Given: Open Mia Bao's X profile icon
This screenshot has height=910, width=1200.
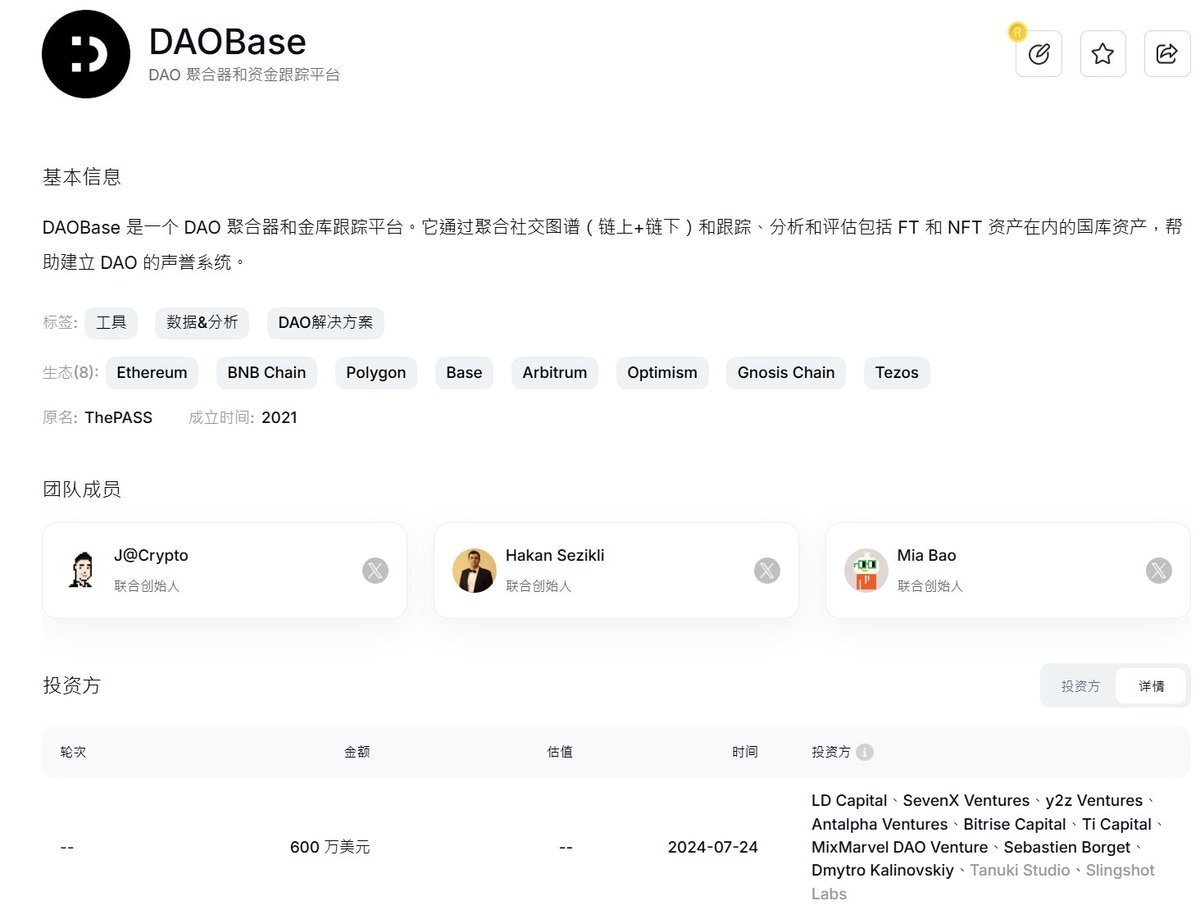Looking at the screenshot, I should point(1158,571).
